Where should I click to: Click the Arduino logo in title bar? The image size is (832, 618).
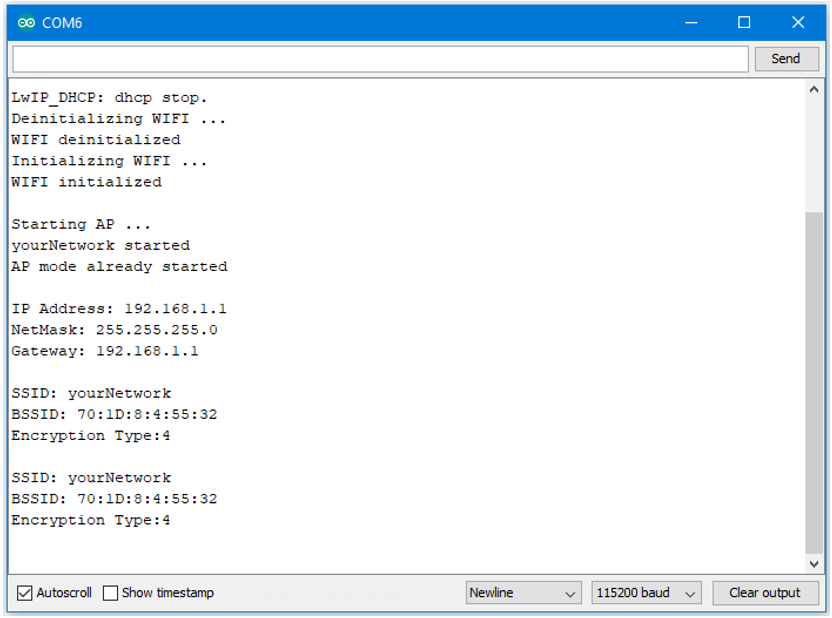click(26, 23)
